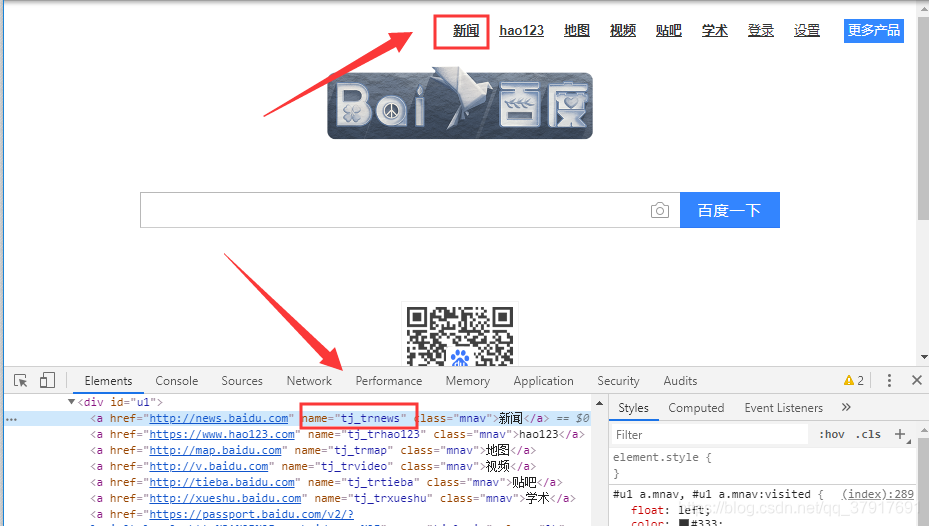Select the Computed sidebar tab
The image size is (929, 526).
click(x=696, y=408)
